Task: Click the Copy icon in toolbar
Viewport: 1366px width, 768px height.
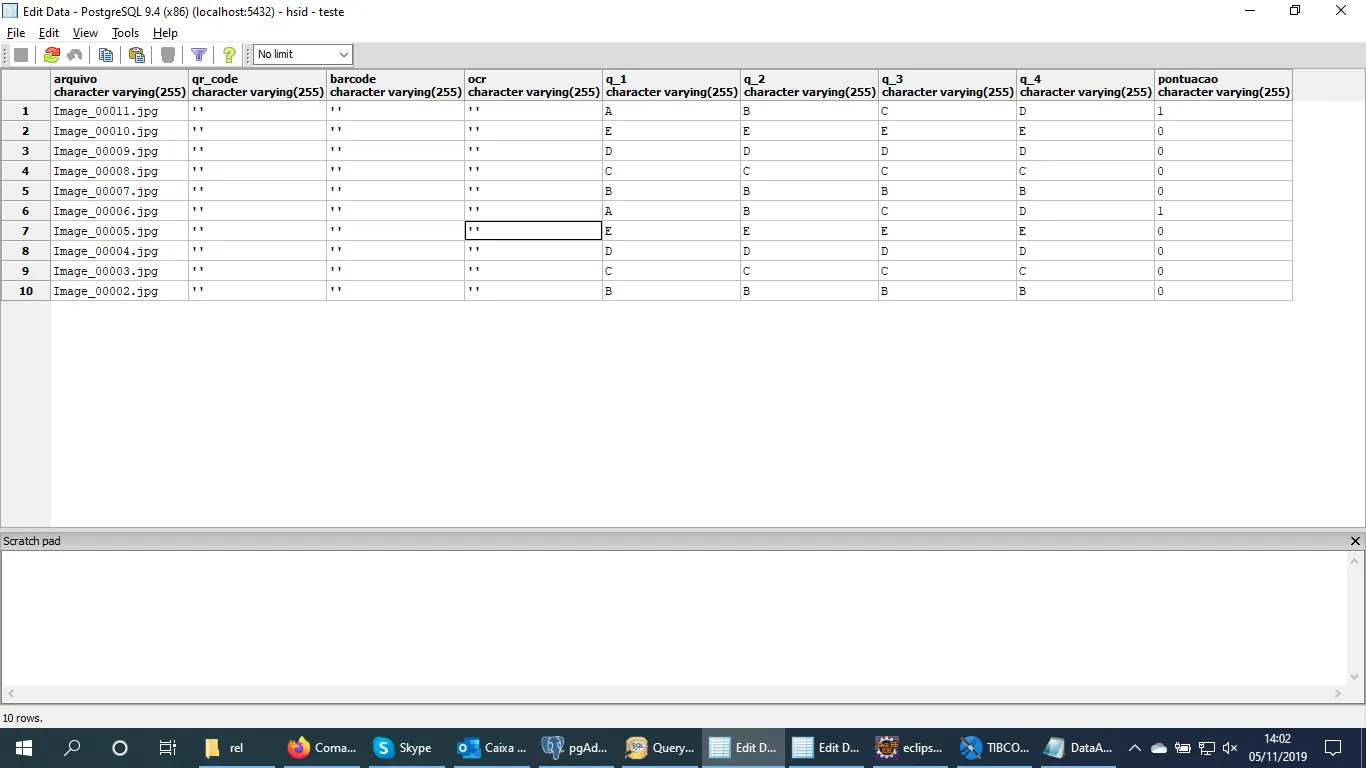Action: (105, 55)
